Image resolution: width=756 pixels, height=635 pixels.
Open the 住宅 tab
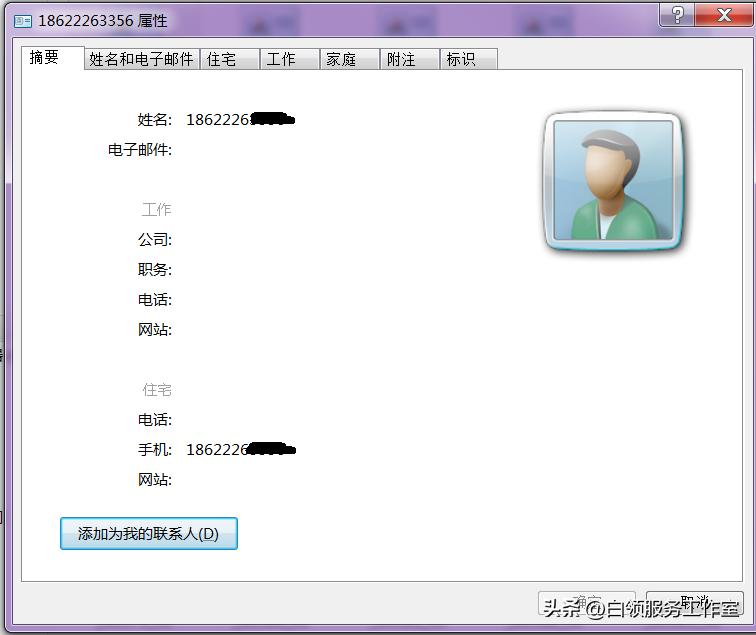[230, 59]
